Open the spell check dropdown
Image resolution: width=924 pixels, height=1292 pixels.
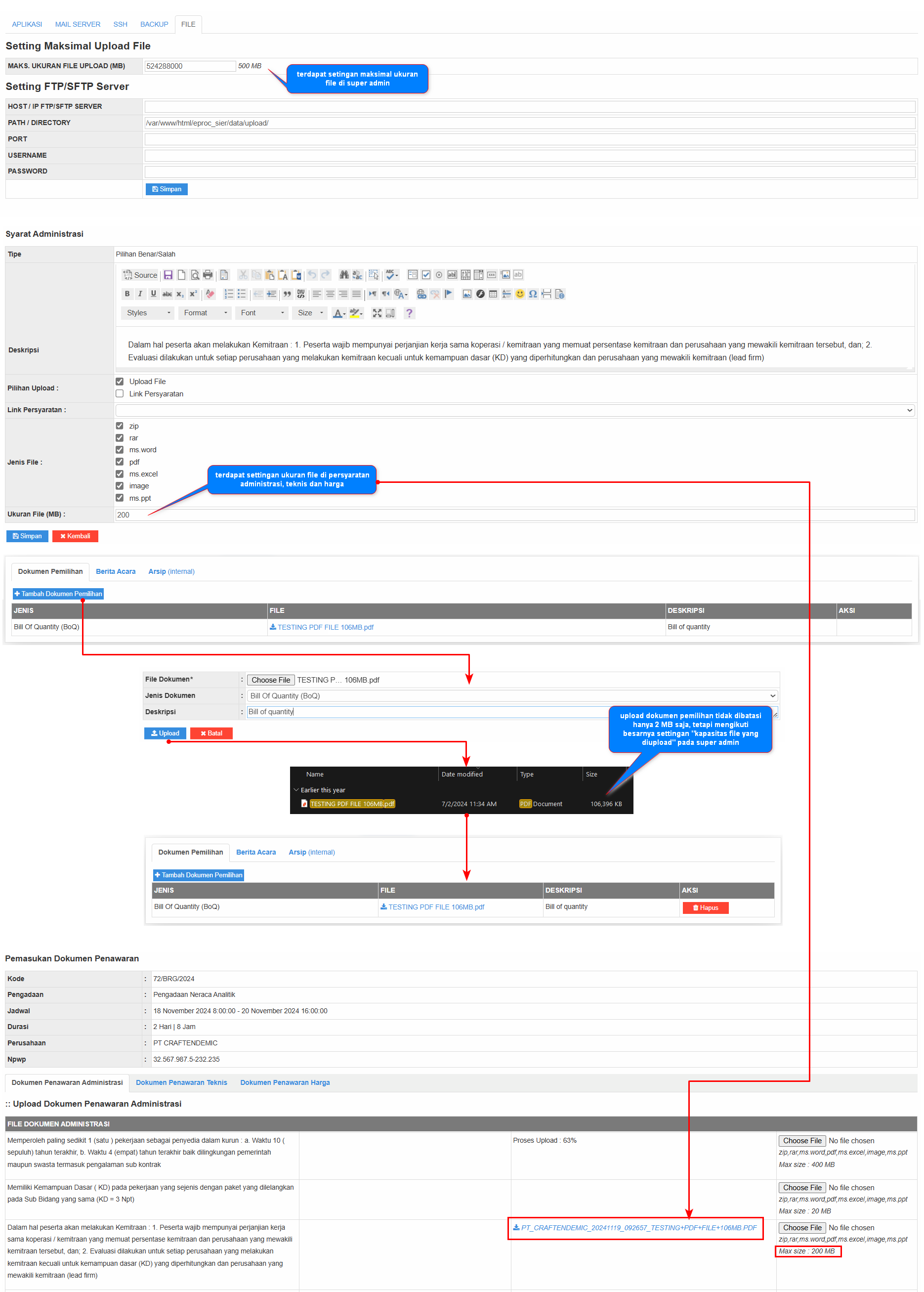click(x=392, y=275)
